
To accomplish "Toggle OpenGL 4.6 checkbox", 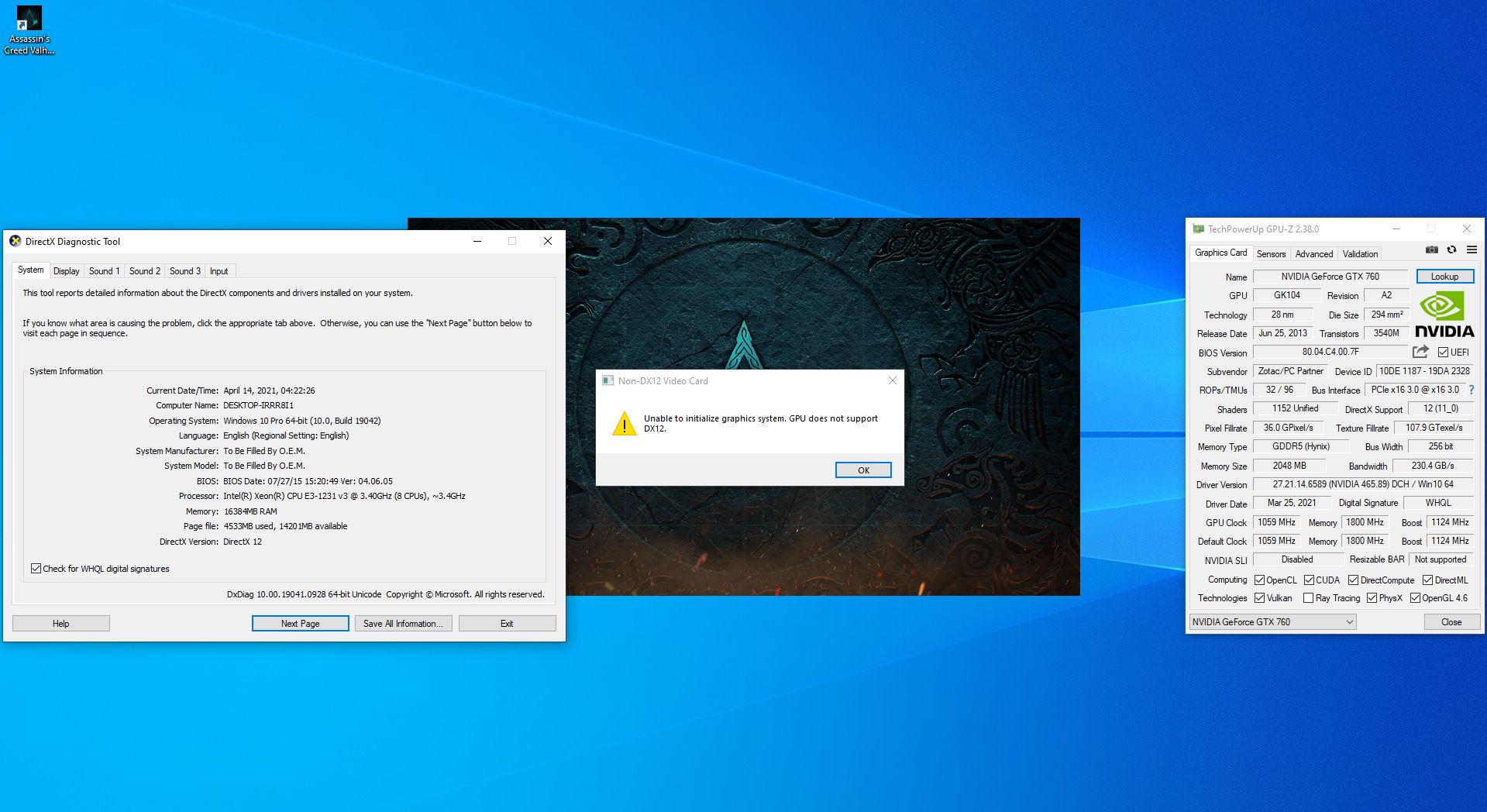I will pos(1415,597).
